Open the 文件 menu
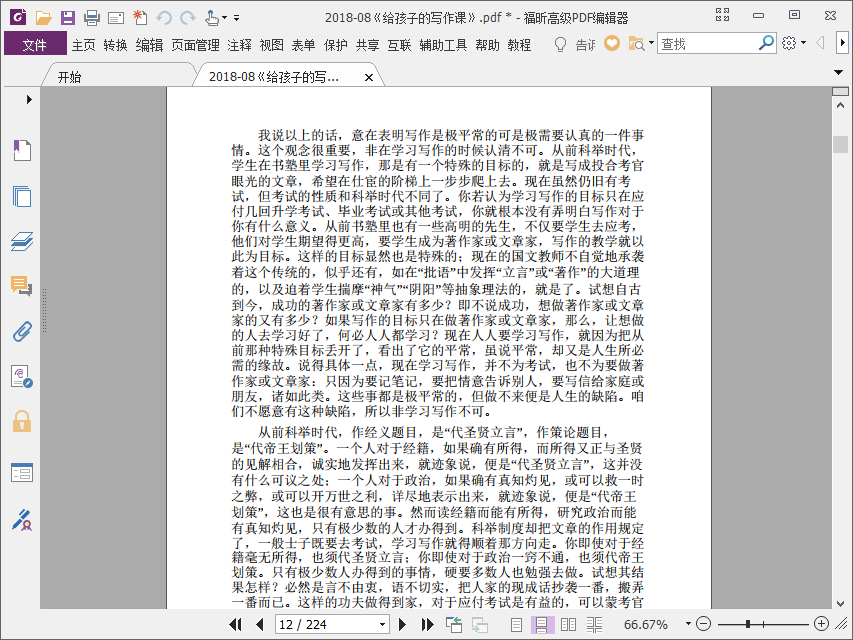853x640 pixels. coord(35,45)
